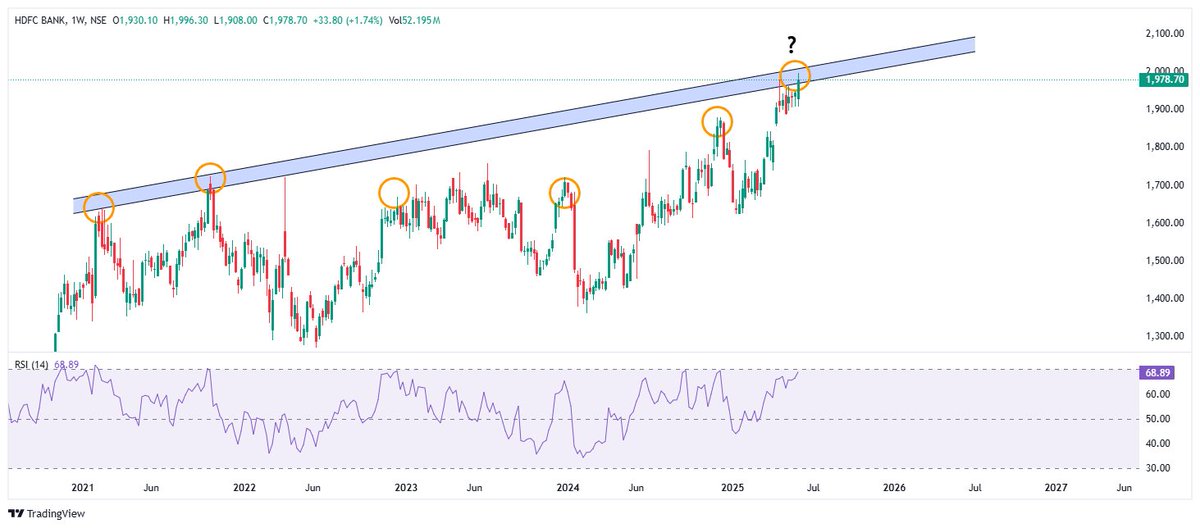Click the 2022 label on time axis
Image resolution: width=1200 pixels, height=528 pixels.
click(x=245, y=488)
